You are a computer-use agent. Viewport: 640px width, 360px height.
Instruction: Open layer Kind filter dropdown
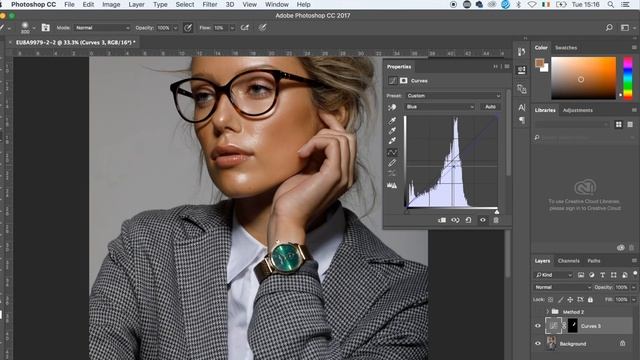tap(553, 275)
